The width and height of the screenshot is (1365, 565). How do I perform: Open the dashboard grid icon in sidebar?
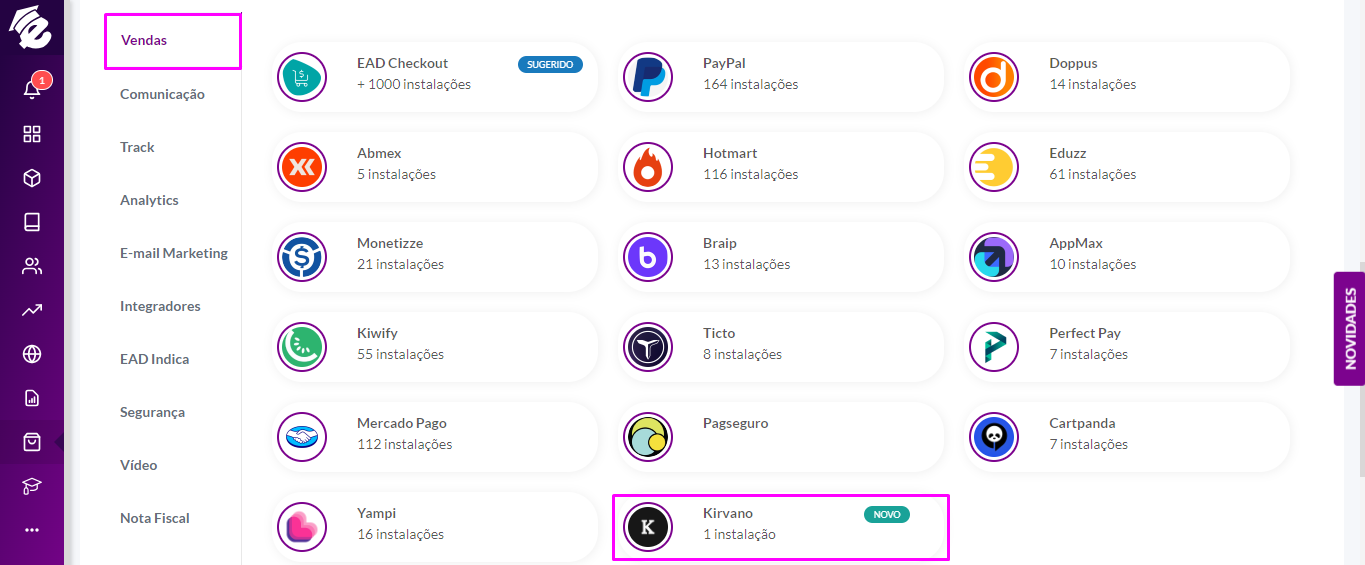[x=32, y=134]
